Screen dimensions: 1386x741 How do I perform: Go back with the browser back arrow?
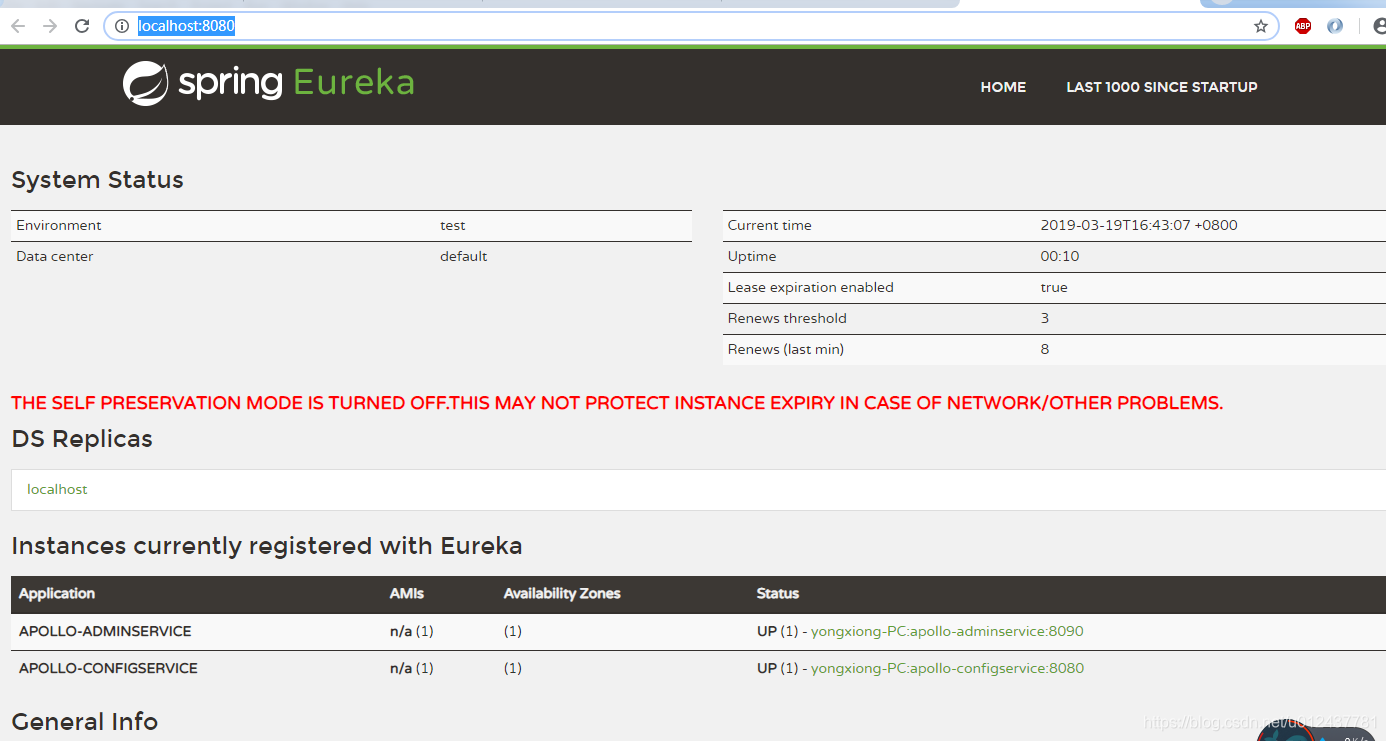click(18, 26)
